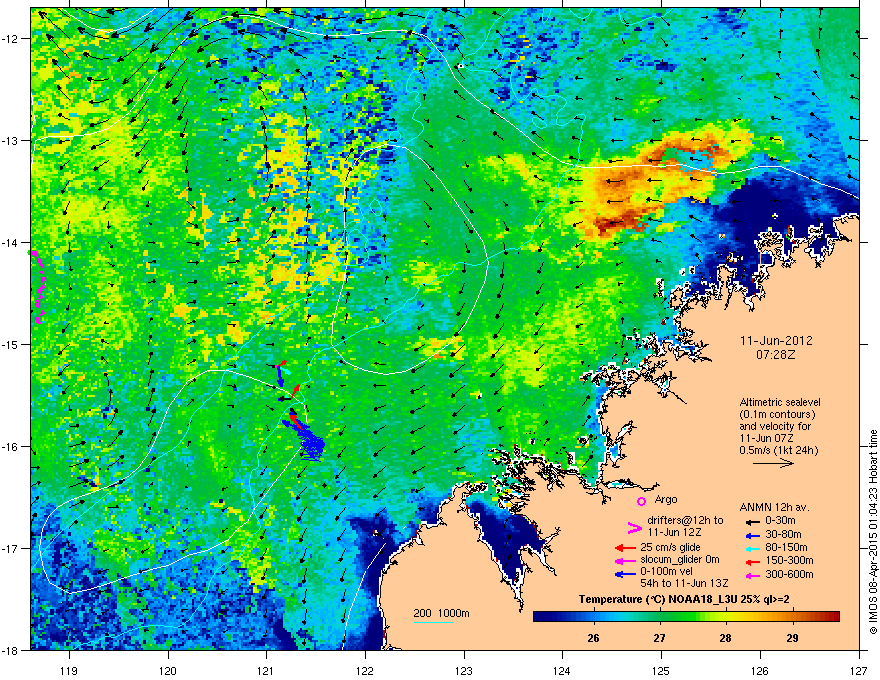880x680 pixels.
Task: Click the date label '11-Jun-2012'
Action: 776,341
